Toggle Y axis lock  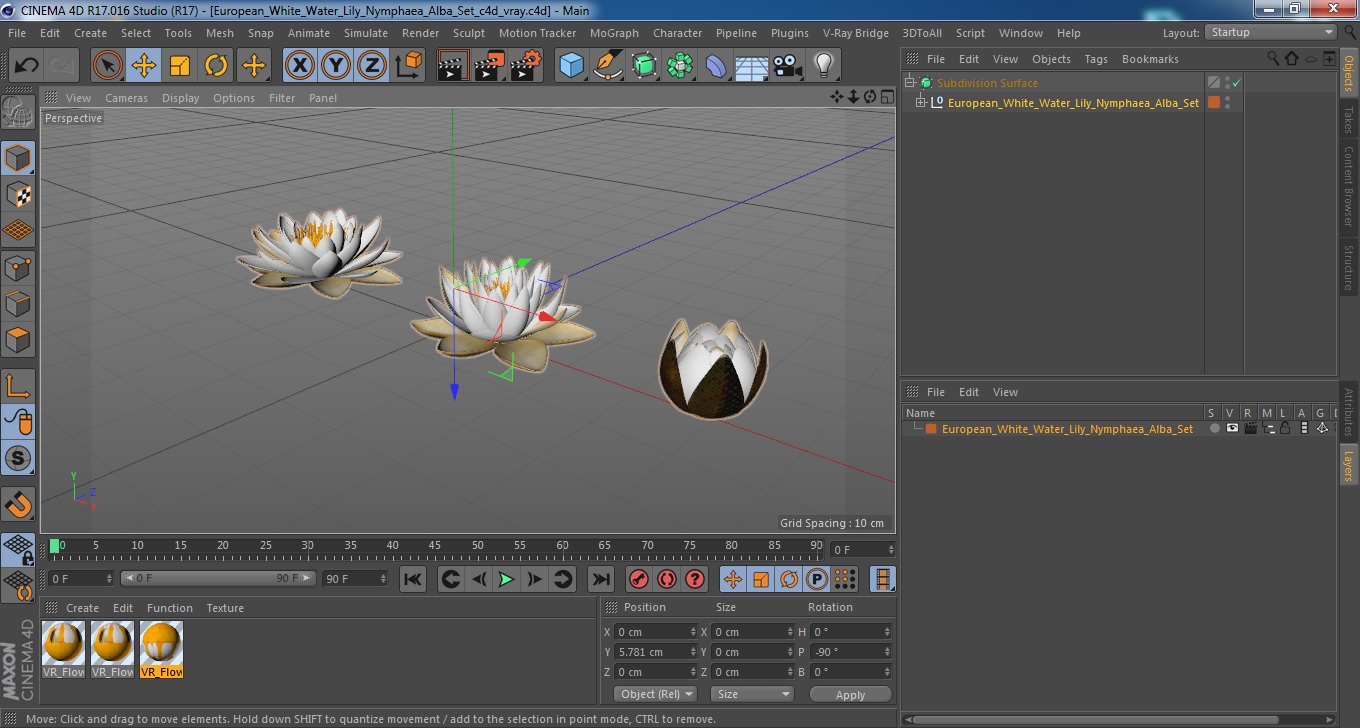(336, 66)
